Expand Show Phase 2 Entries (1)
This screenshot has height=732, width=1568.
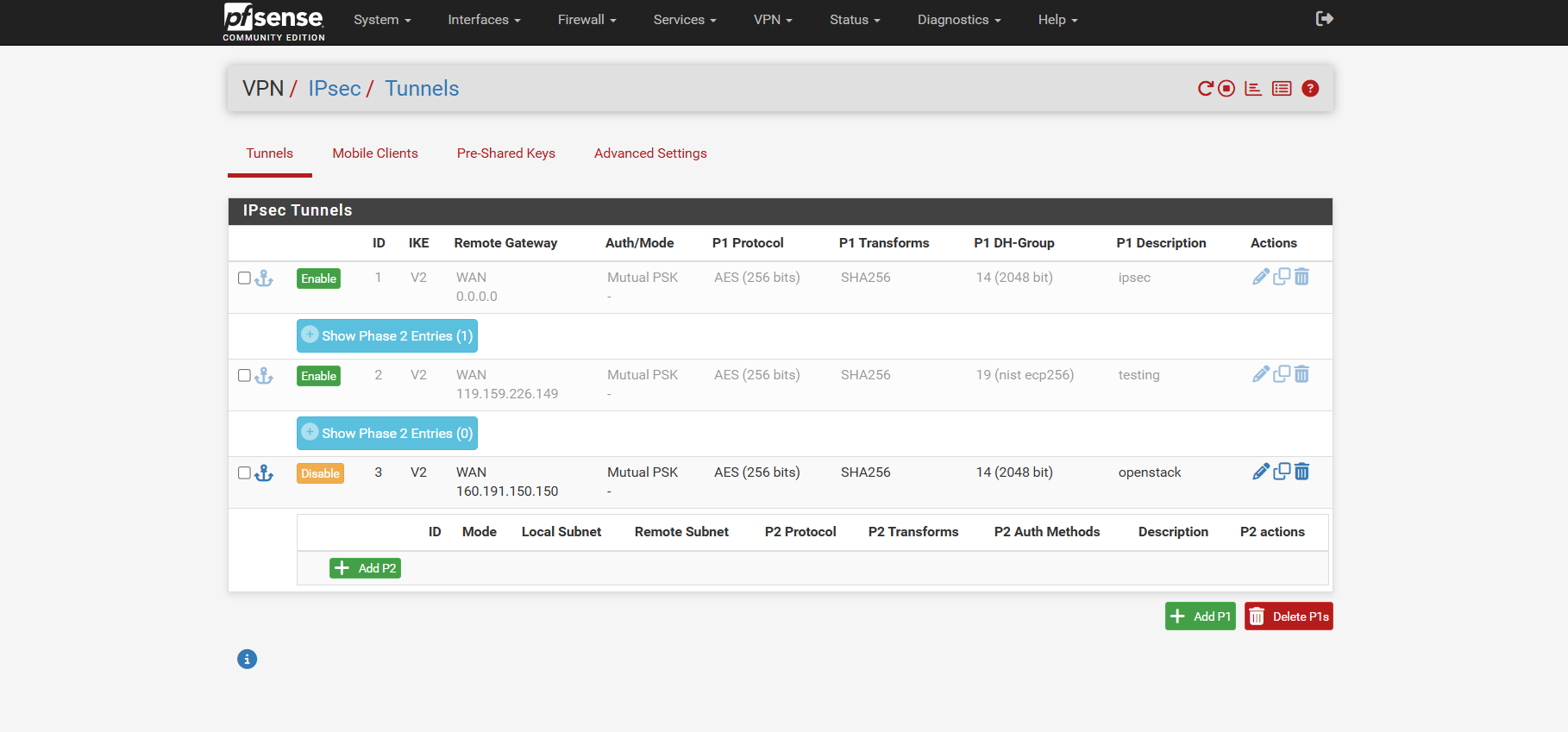[387, 336]
